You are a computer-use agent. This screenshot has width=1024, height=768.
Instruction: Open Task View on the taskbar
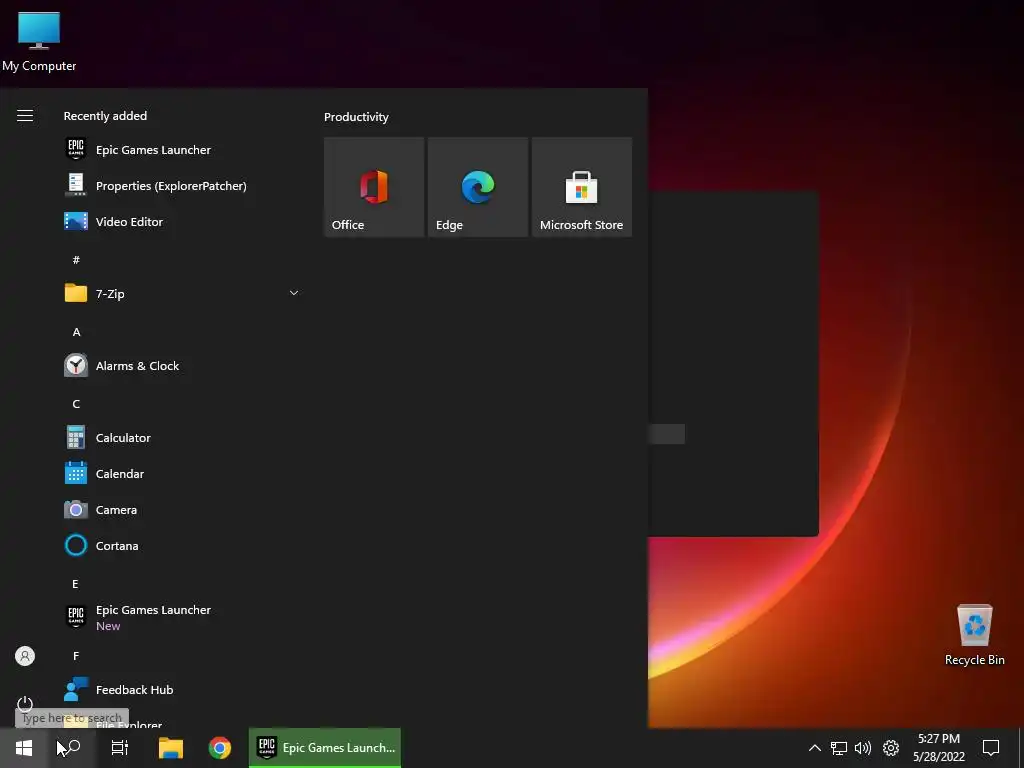[x=120, y=748]
